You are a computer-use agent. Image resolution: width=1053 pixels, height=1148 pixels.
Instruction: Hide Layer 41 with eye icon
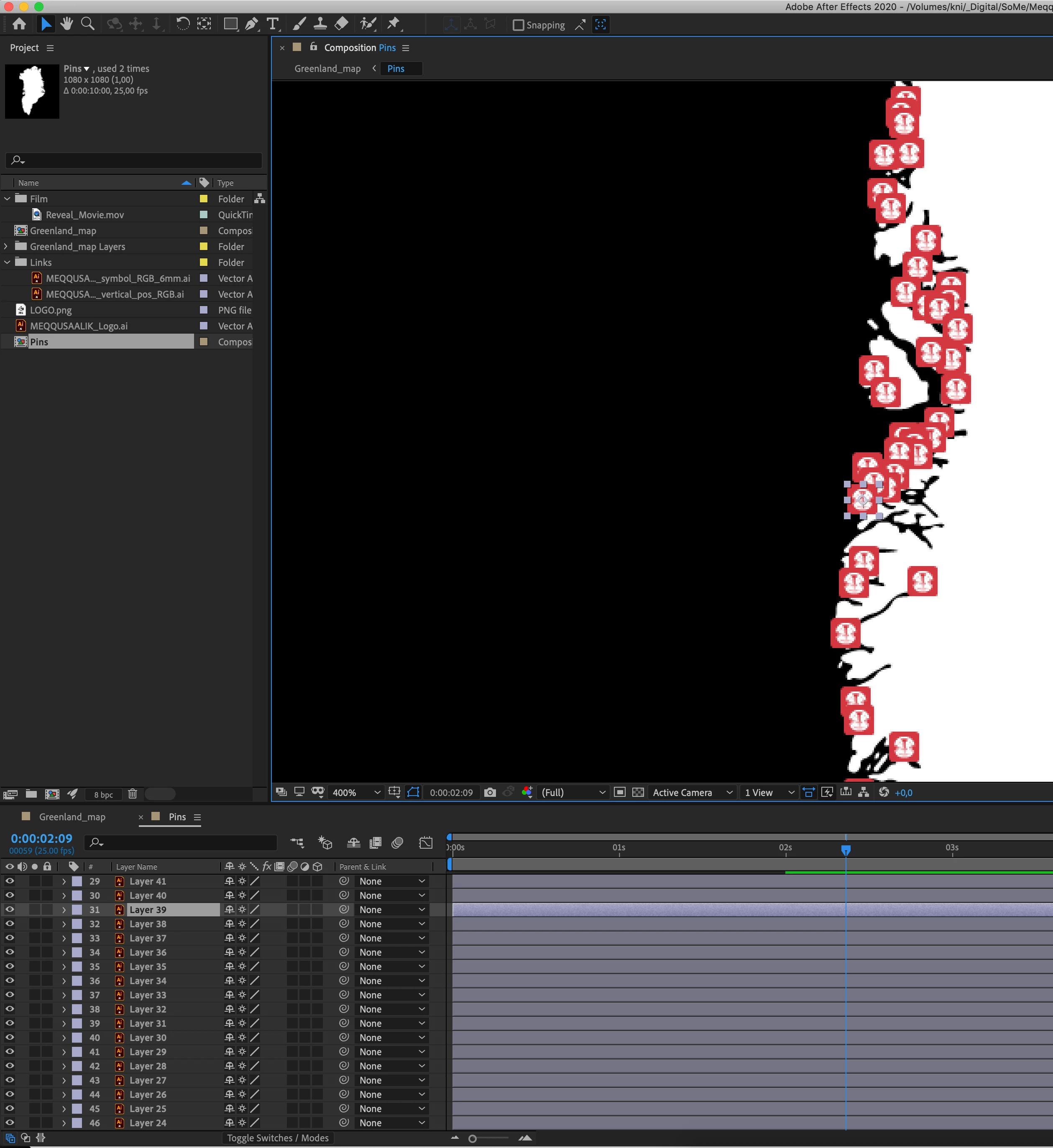click(x=10, y=881)
